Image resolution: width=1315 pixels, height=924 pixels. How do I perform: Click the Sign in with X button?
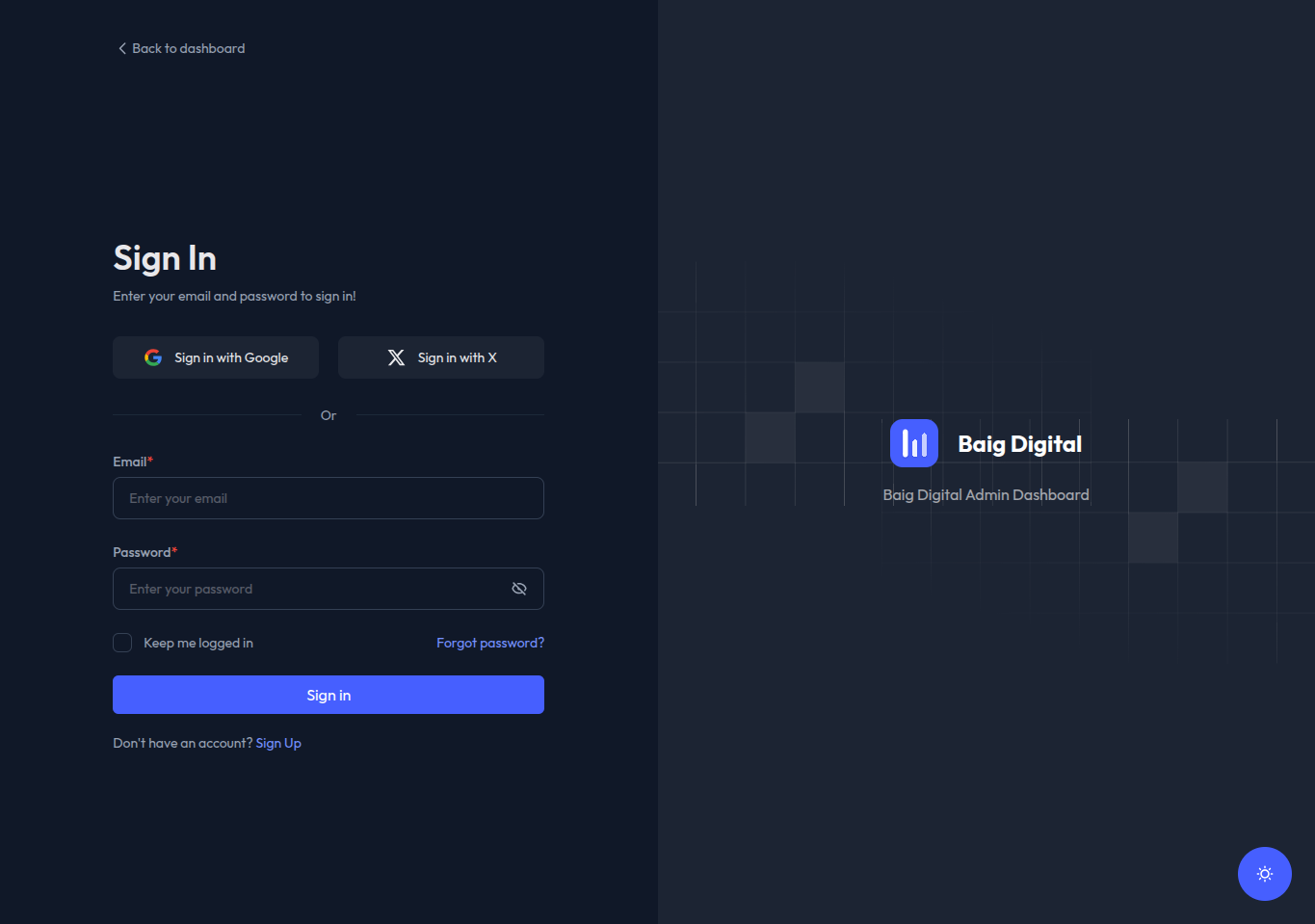(x=441, y=357)
